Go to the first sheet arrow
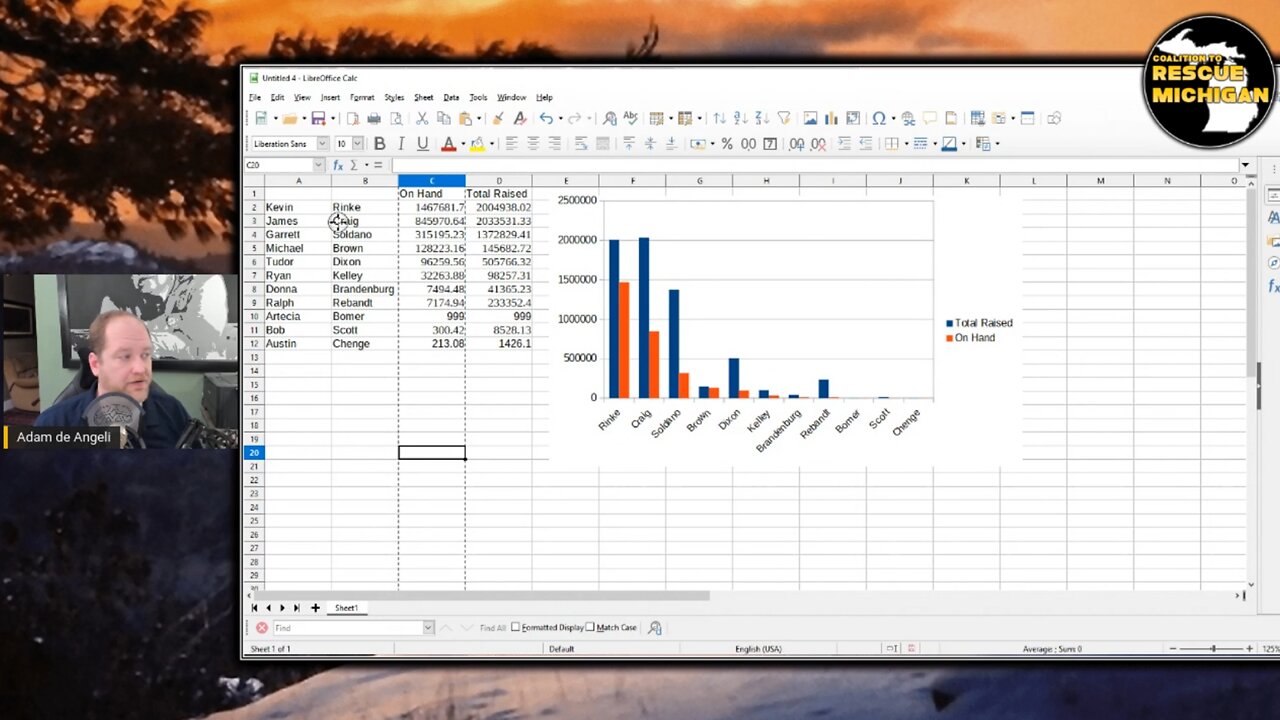Image resolution: width=1280 pixels, height=720 pixels. (254, 608)
